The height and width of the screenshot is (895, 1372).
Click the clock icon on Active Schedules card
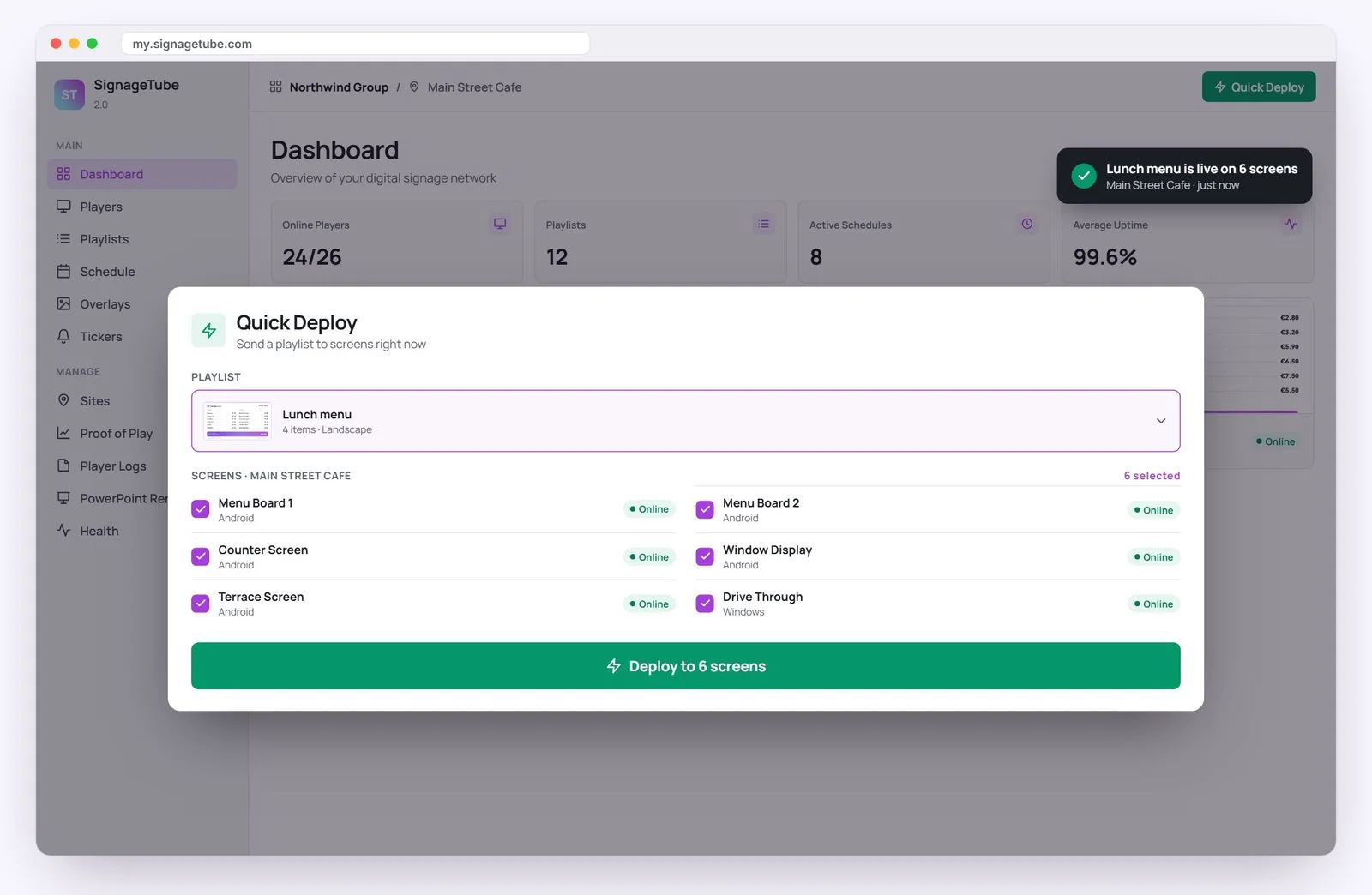1027,224
